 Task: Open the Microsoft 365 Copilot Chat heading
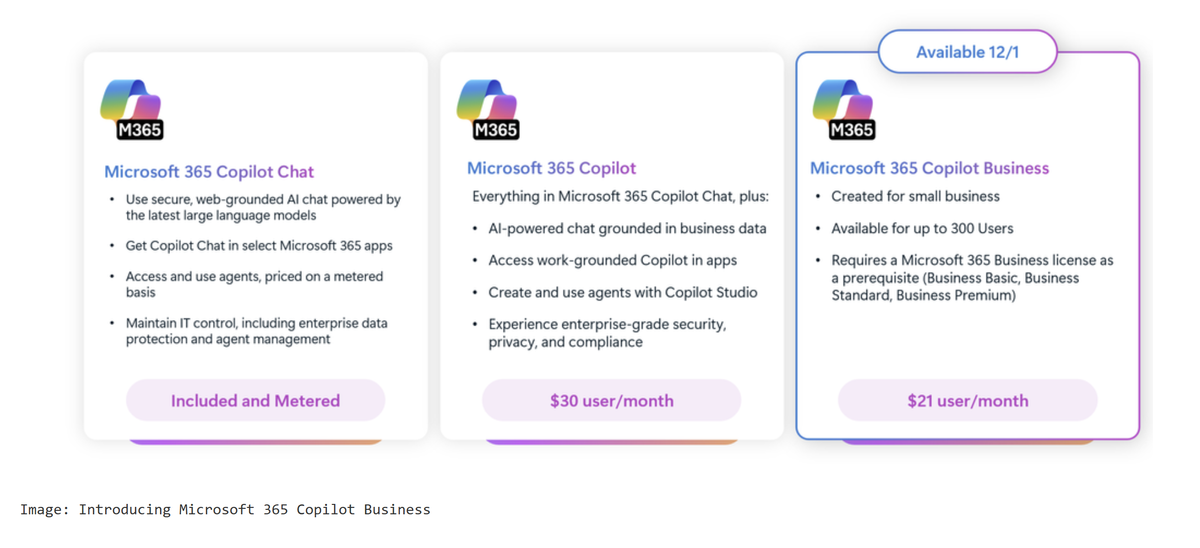pyautogui.click(x=209, y=172)
